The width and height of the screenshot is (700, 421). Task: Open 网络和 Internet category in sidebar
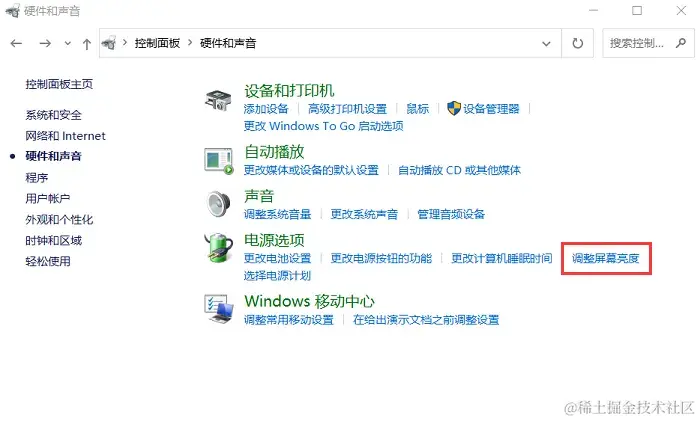pos(65,136)
